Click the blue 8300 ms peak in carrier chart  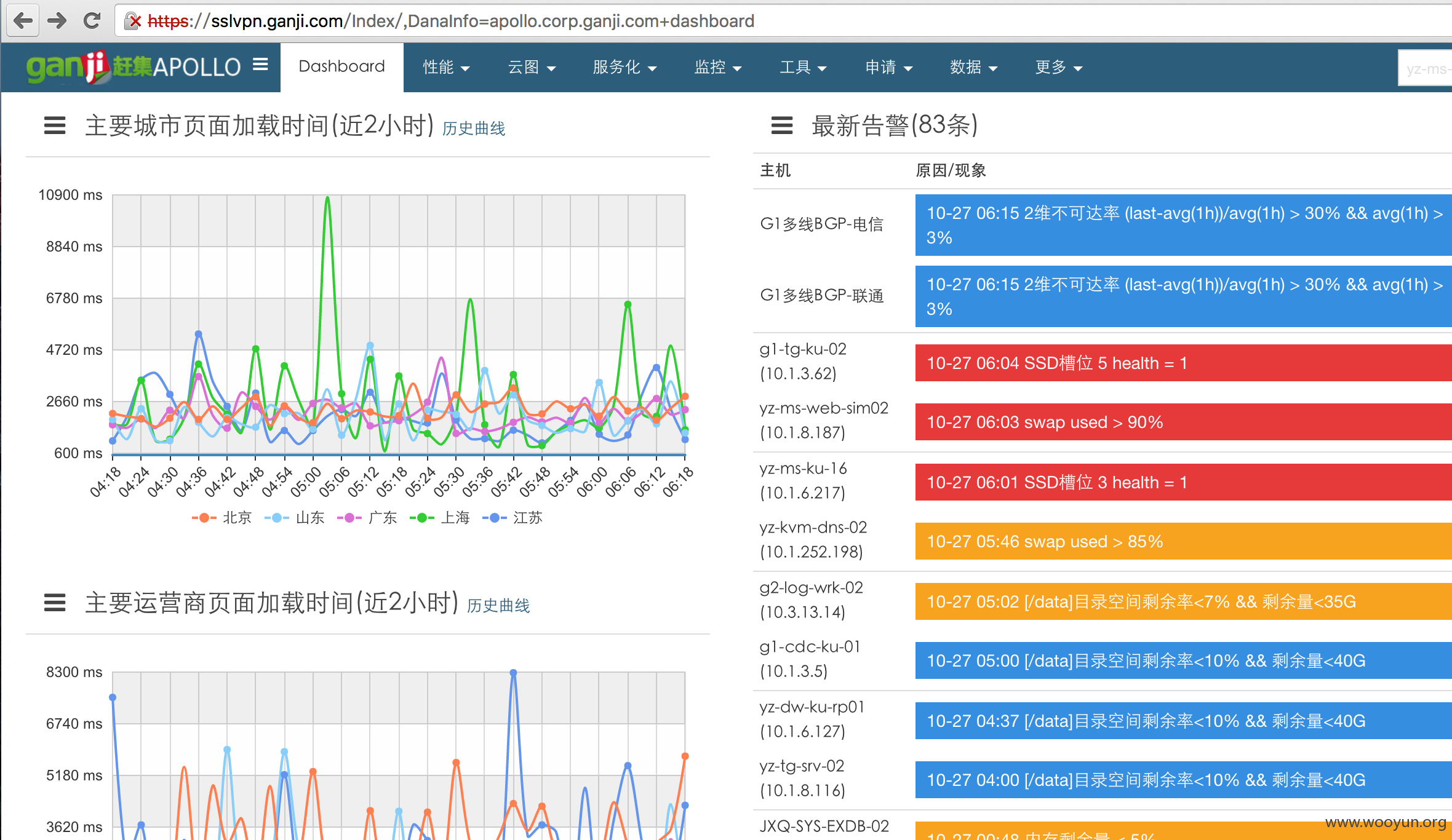pos(513,673)
